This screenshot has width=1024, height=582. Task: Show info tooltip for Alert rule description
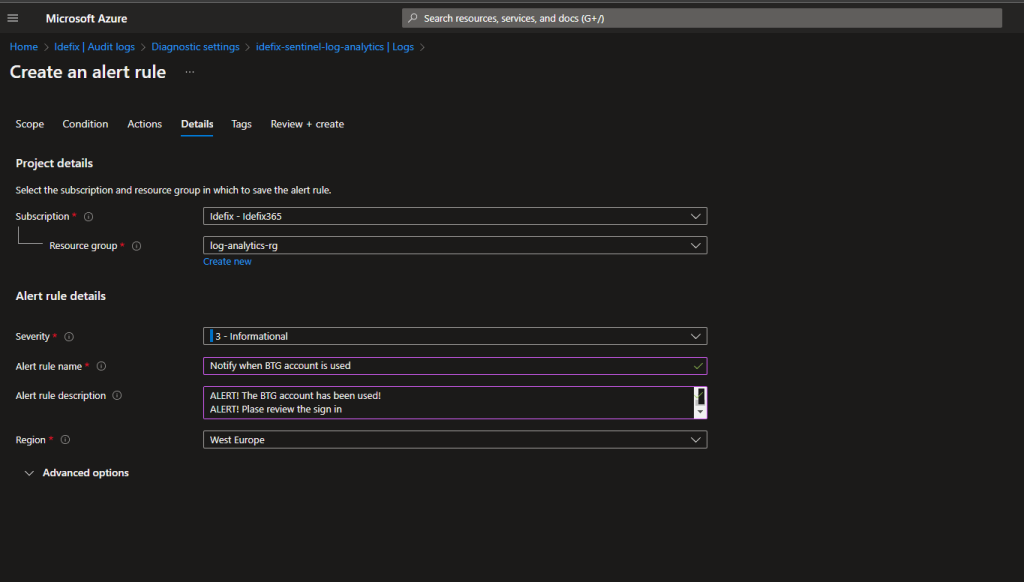tap(117, 396)
